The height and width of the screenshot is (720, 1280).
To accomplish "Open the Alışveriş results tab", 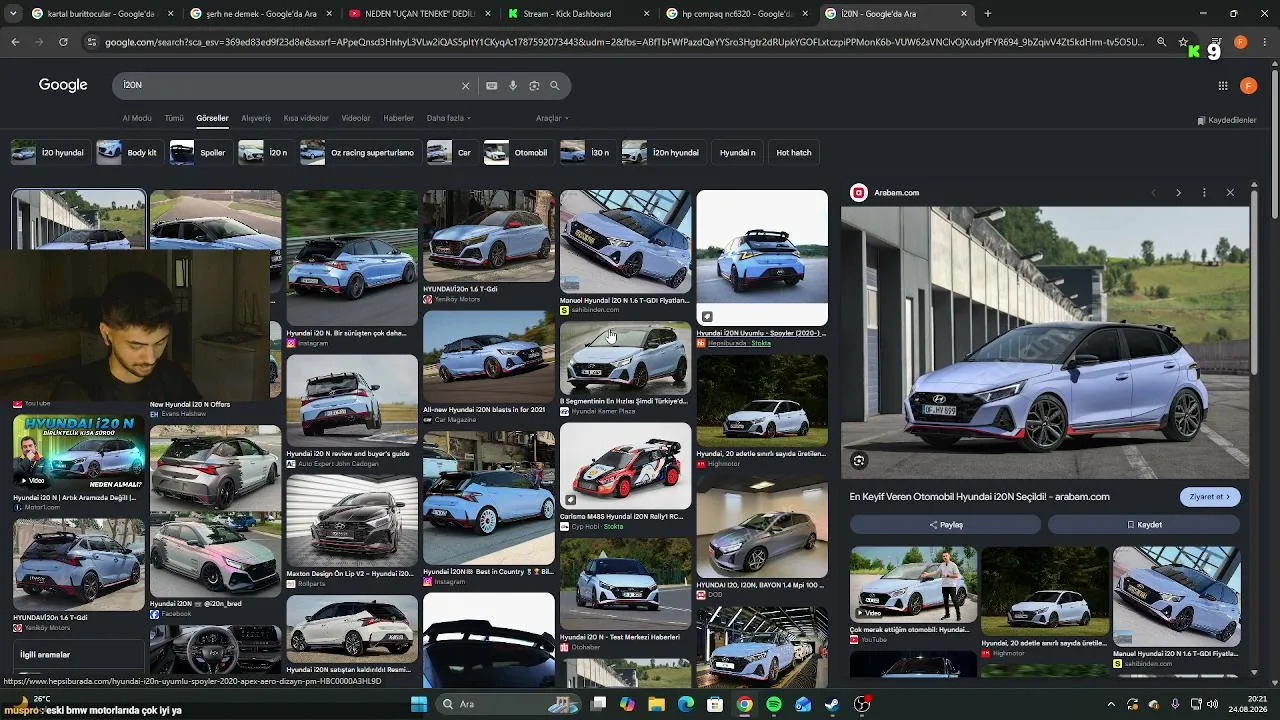I will [x=256, y=118].
